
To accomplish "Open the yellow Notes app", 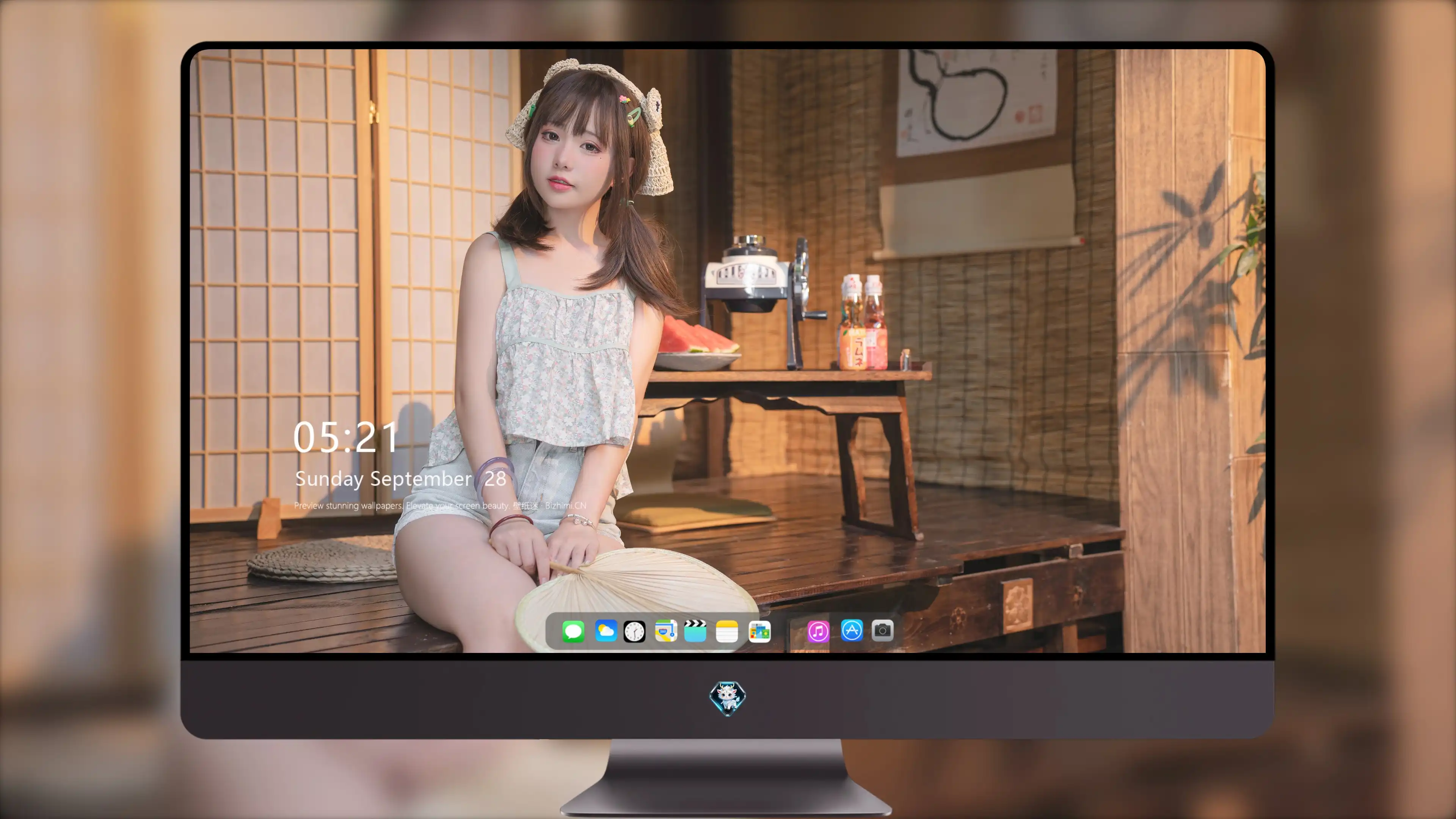I will [727, 631].
